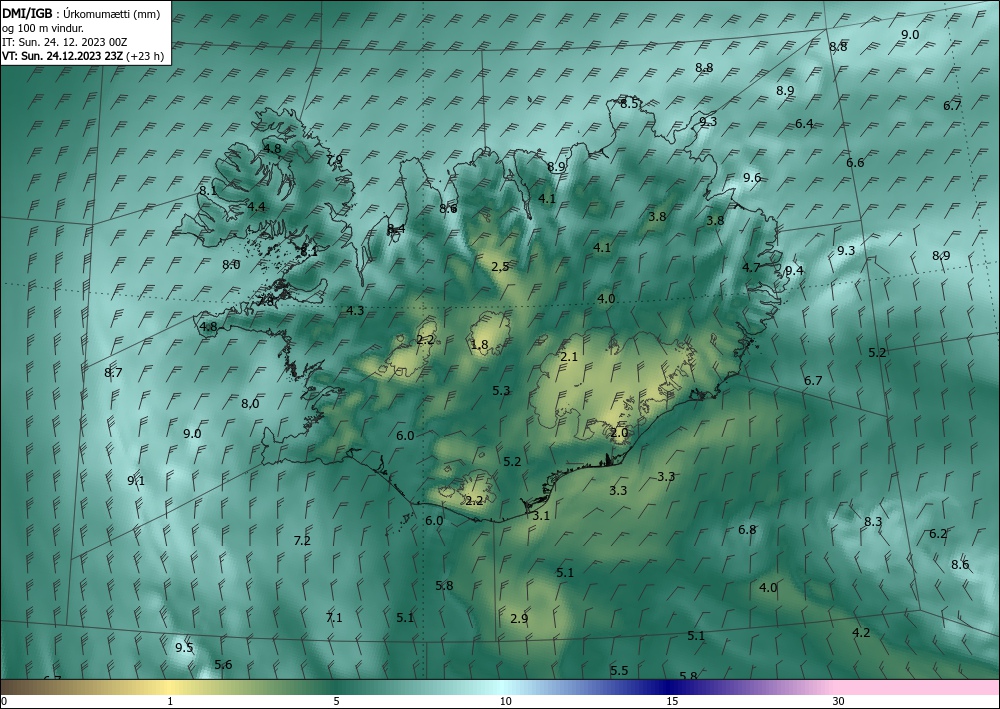Click the 1.8 value on the central glacier
The image size is (1000, 709).
tap(479, 345)
